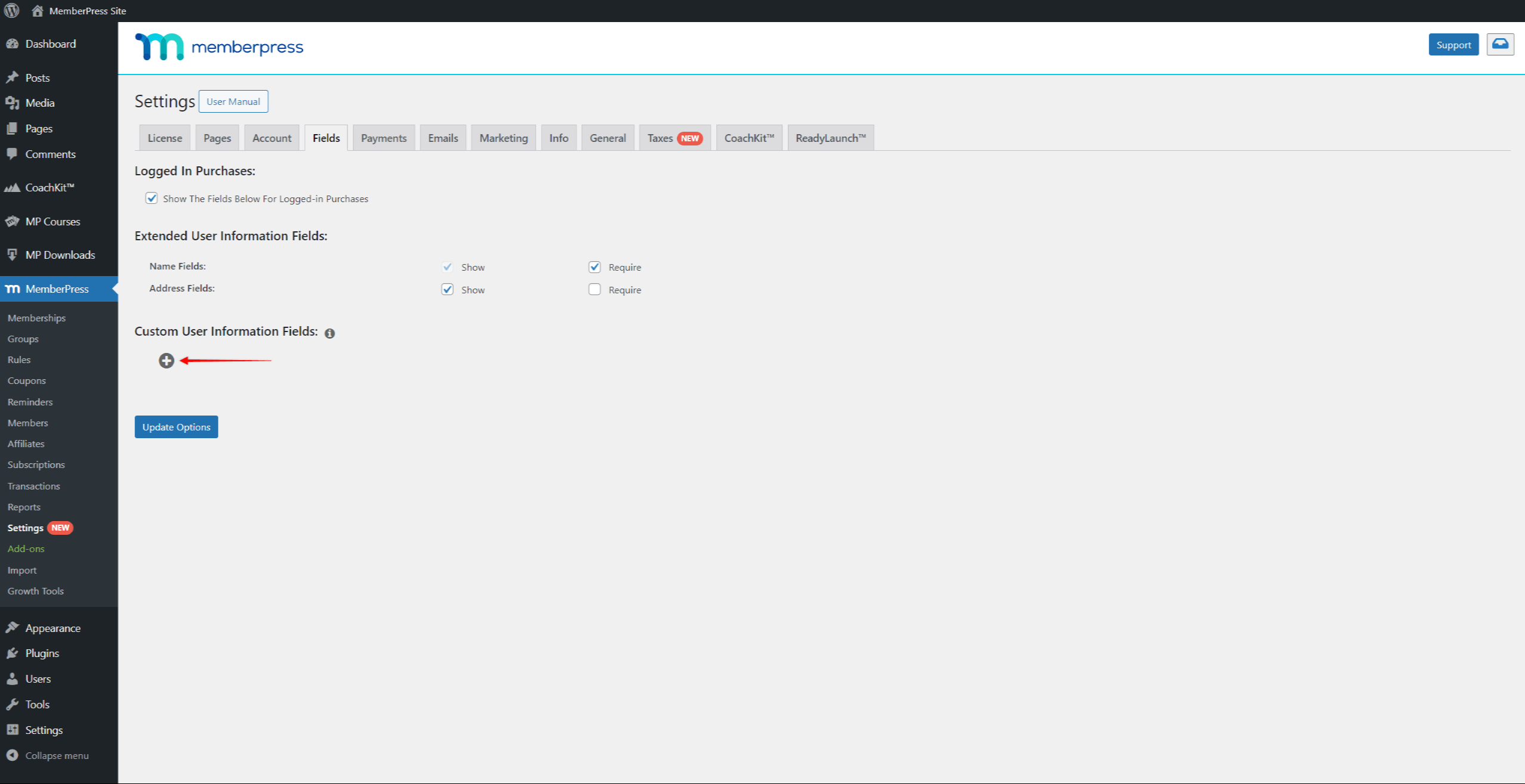1525x784 pixels.
Task: Toggle Name Fields Show checkbox
Action: tap(447, 267)
